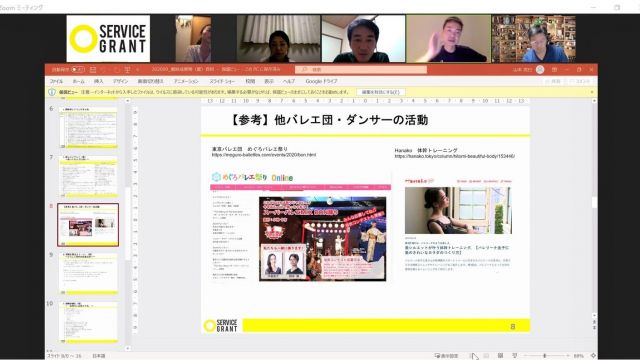Select slide 9 thumbnail
The height and width of the screenshot is (360, 640).
(89, 273)
